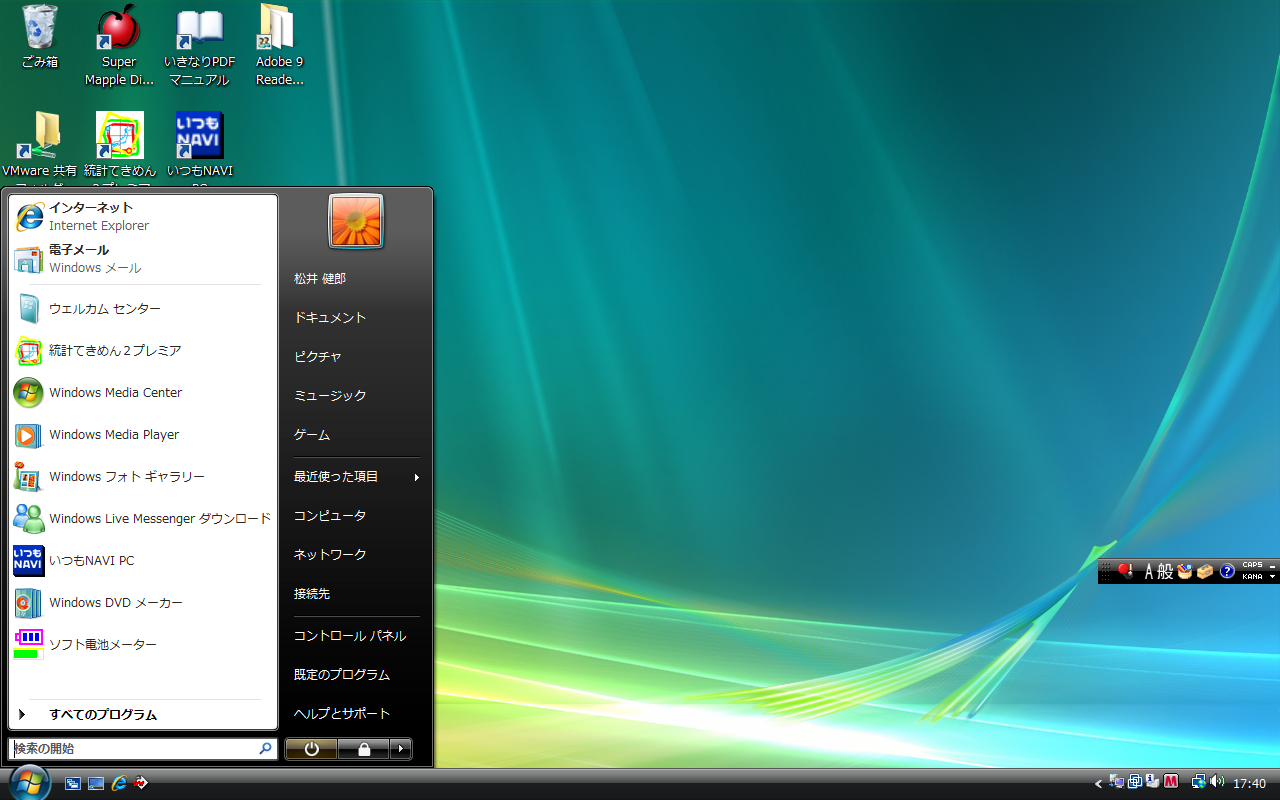Launch Internet Explorer from the Start menu
Image resolution: width=1280 pixels, height=800 pixels.
pyautogui.click(x=143, y=216)
